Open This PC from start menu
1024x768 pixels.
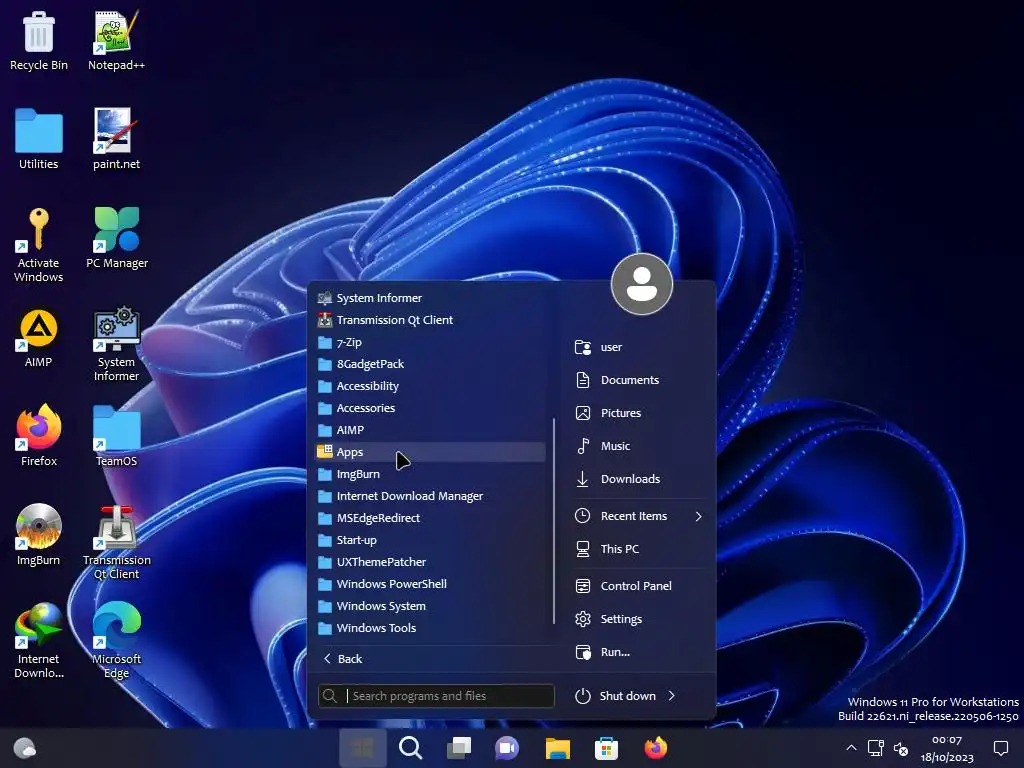tap(639, 549)
